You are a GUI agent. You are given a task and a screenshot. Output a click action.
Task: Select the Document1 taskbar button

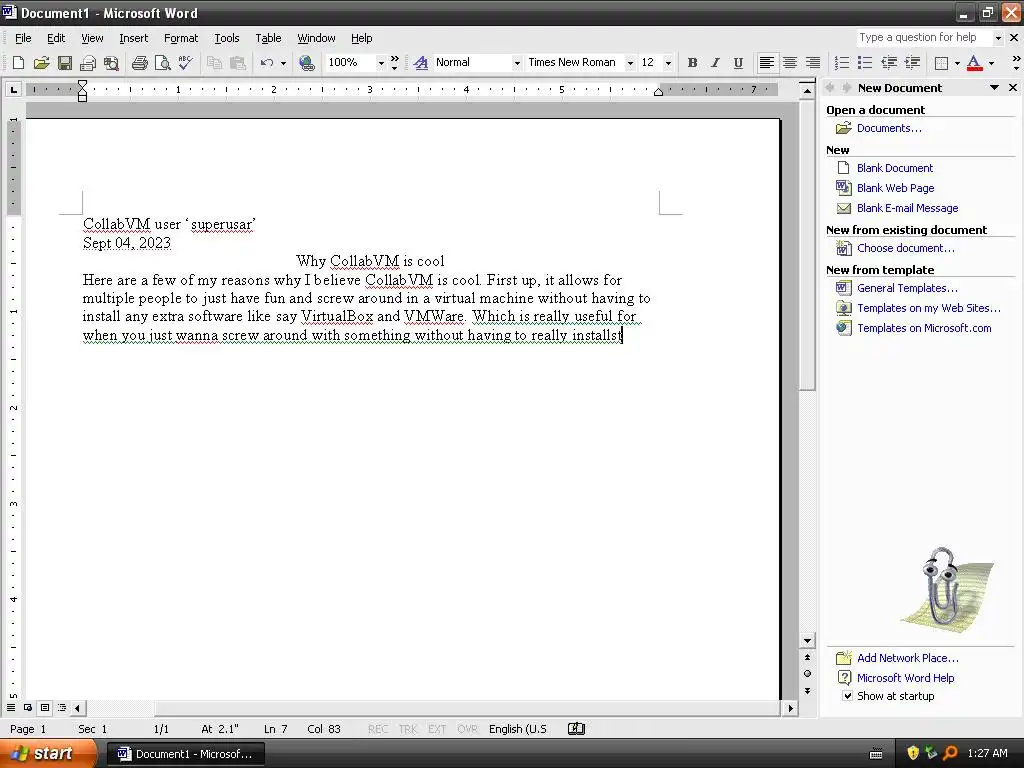[185, 754]
